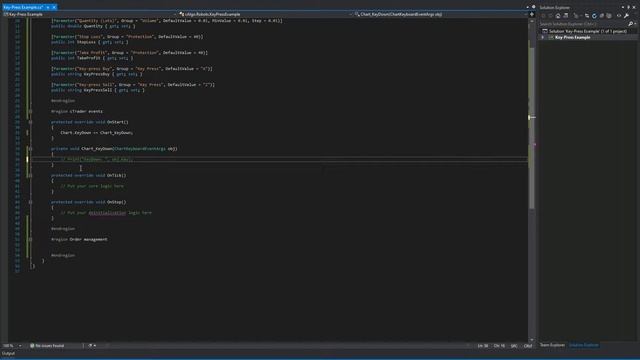Image resolution: width=640 pixels, height=360 pixels.
Task: Refresh the Solution Explorer
Action: (x=594, y=16)
